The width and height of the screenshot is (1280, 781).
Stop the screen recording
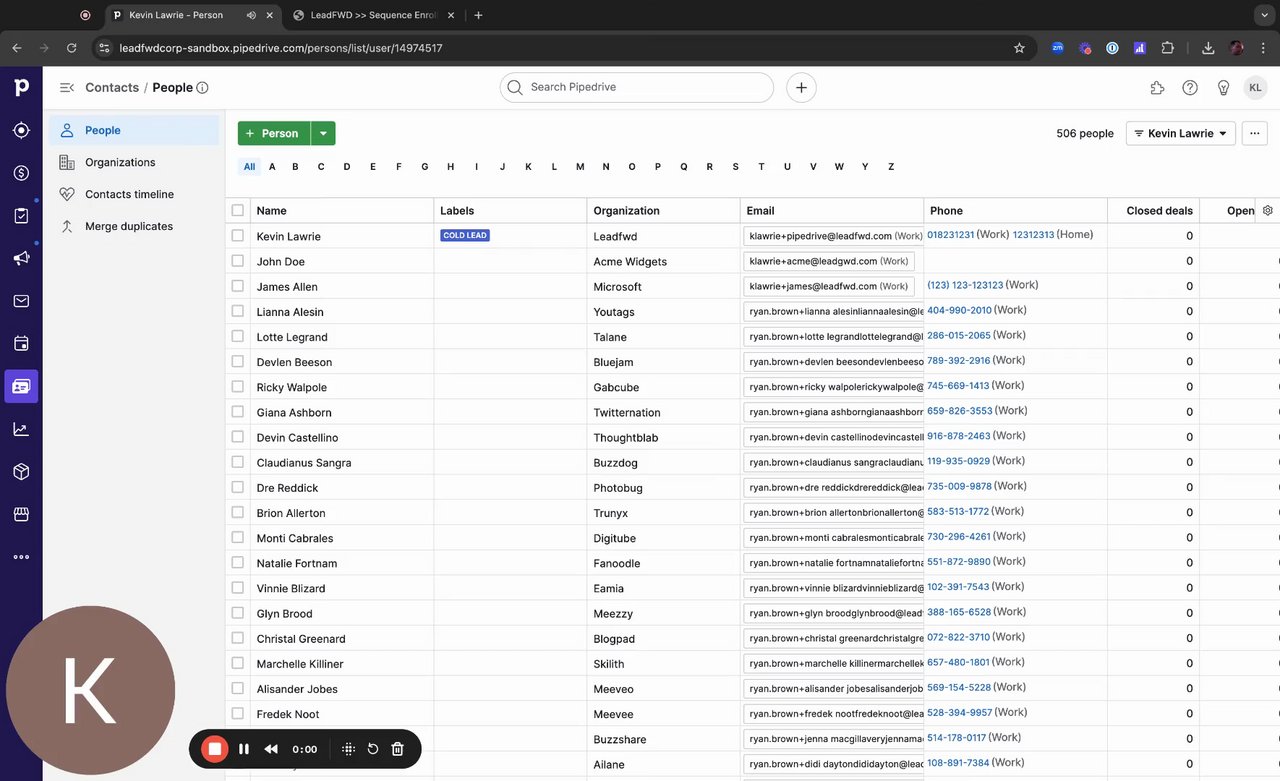click(214, 749)
